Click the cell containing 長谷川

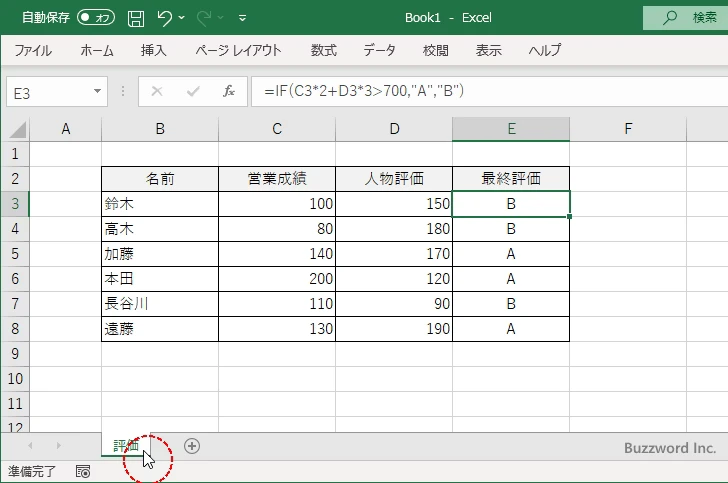click(160, 304)
